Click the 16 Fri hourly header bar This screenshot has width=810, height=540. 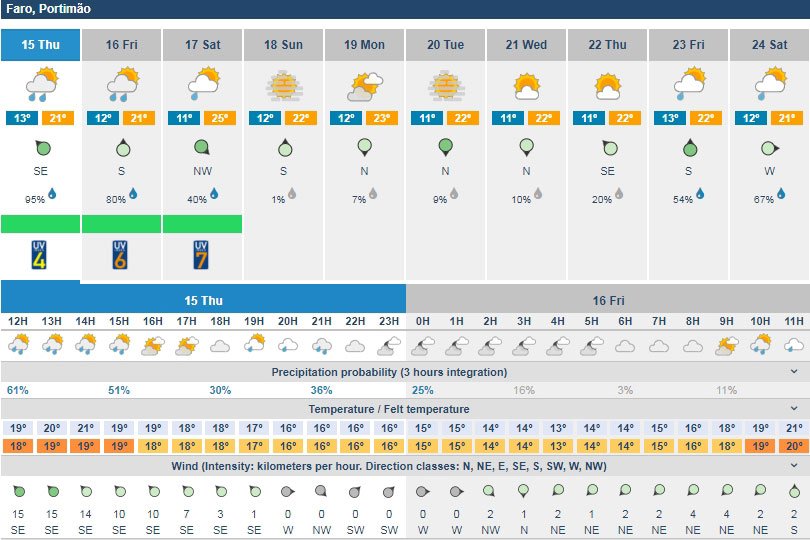click(x=607, y=299)
